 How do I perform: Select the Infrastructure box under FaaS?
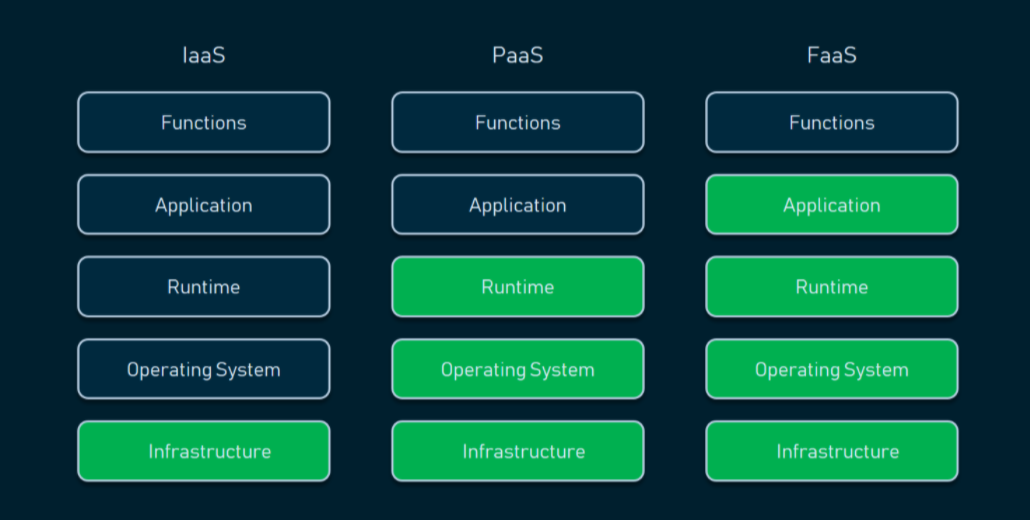click(832, 451)
